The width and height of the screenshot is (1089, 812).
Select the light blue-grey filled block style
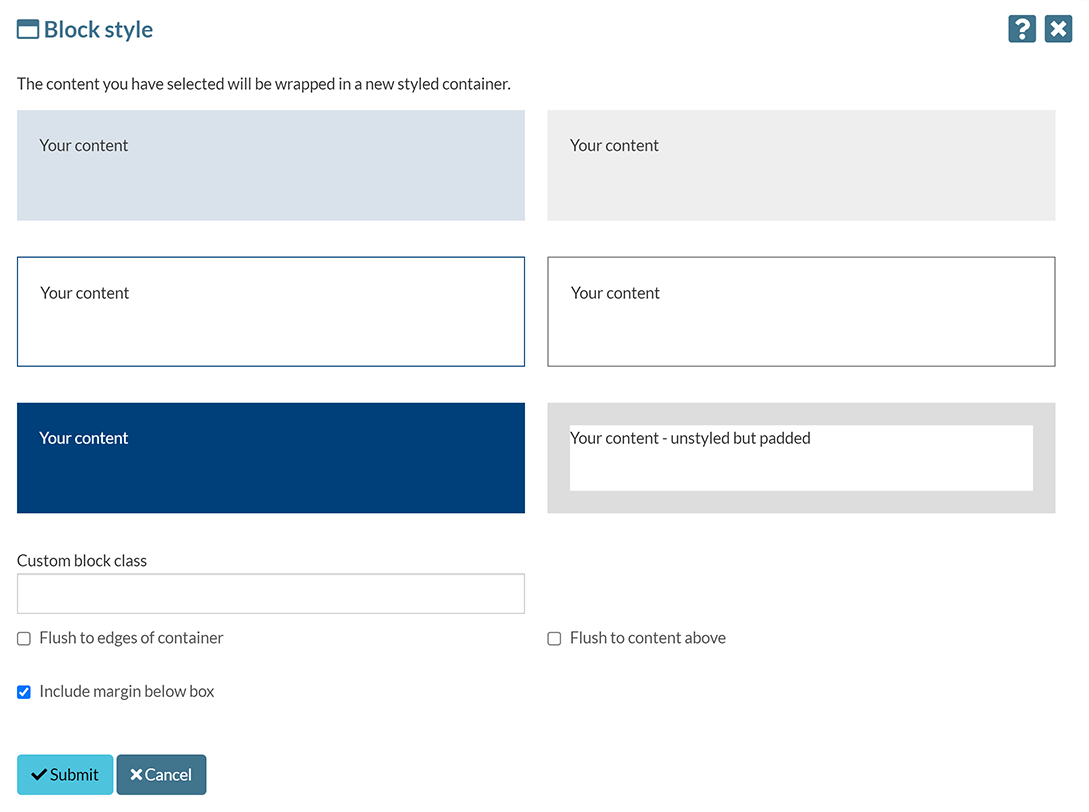point(271,165)
